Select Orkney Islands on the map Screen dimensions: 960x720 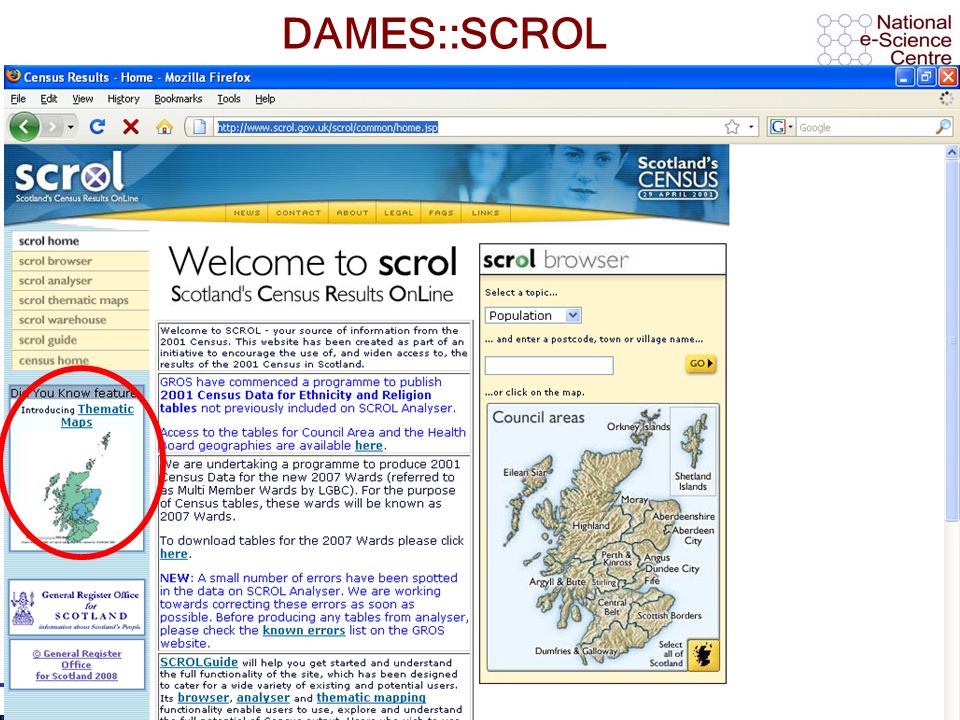(638, 426)
